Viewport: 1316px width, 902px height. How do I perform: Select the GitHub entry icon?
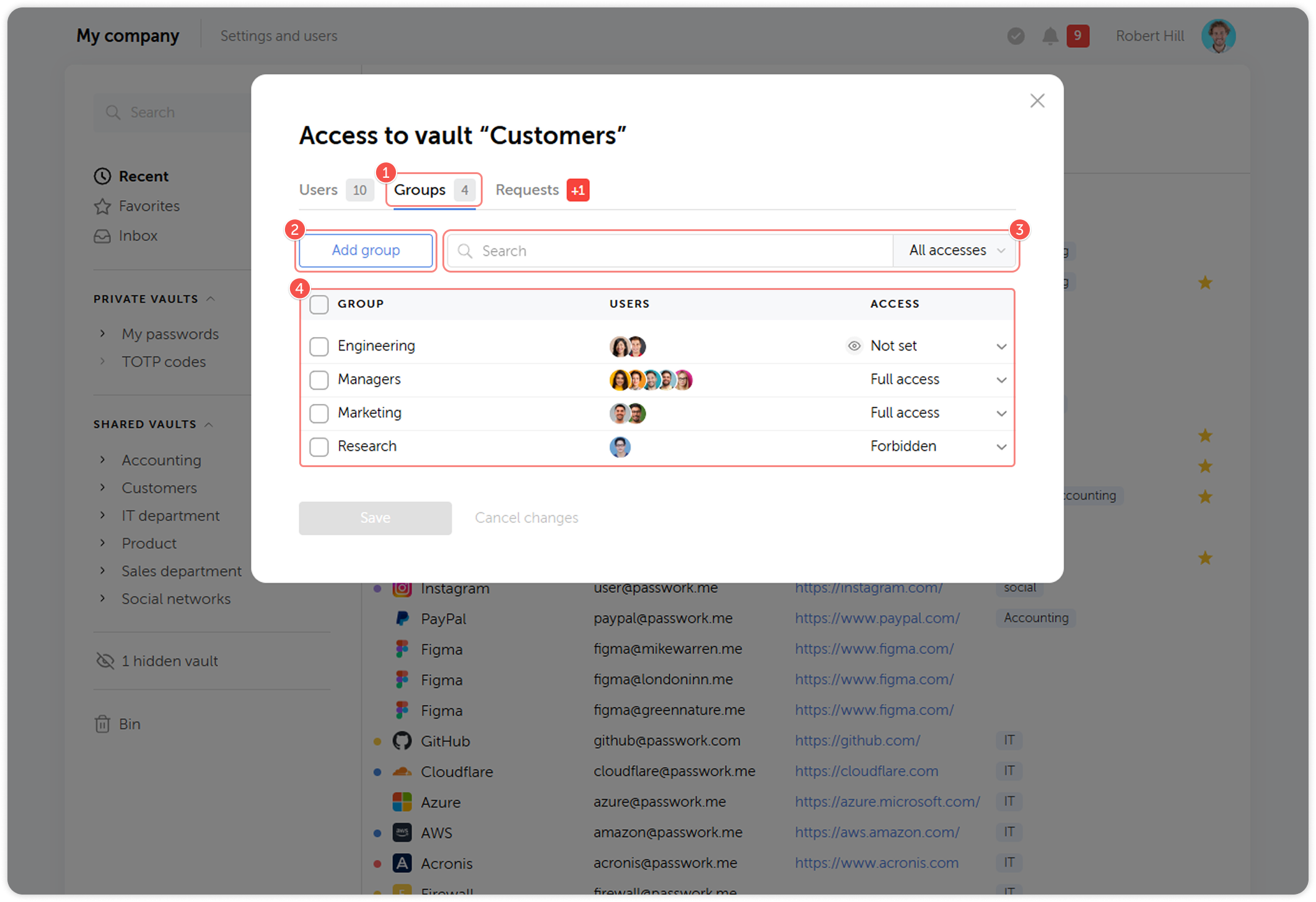(x=401, y=740)
